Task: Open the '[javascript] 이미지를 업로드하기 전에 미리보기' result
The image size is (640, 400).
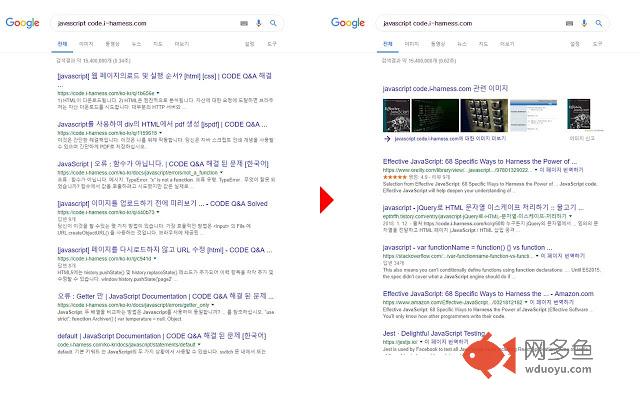Action: [162, 203]
